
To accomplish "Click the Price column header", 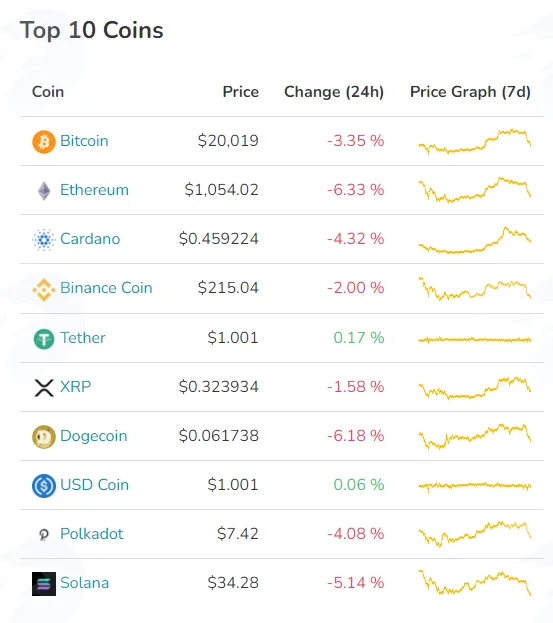I will 241,92.
